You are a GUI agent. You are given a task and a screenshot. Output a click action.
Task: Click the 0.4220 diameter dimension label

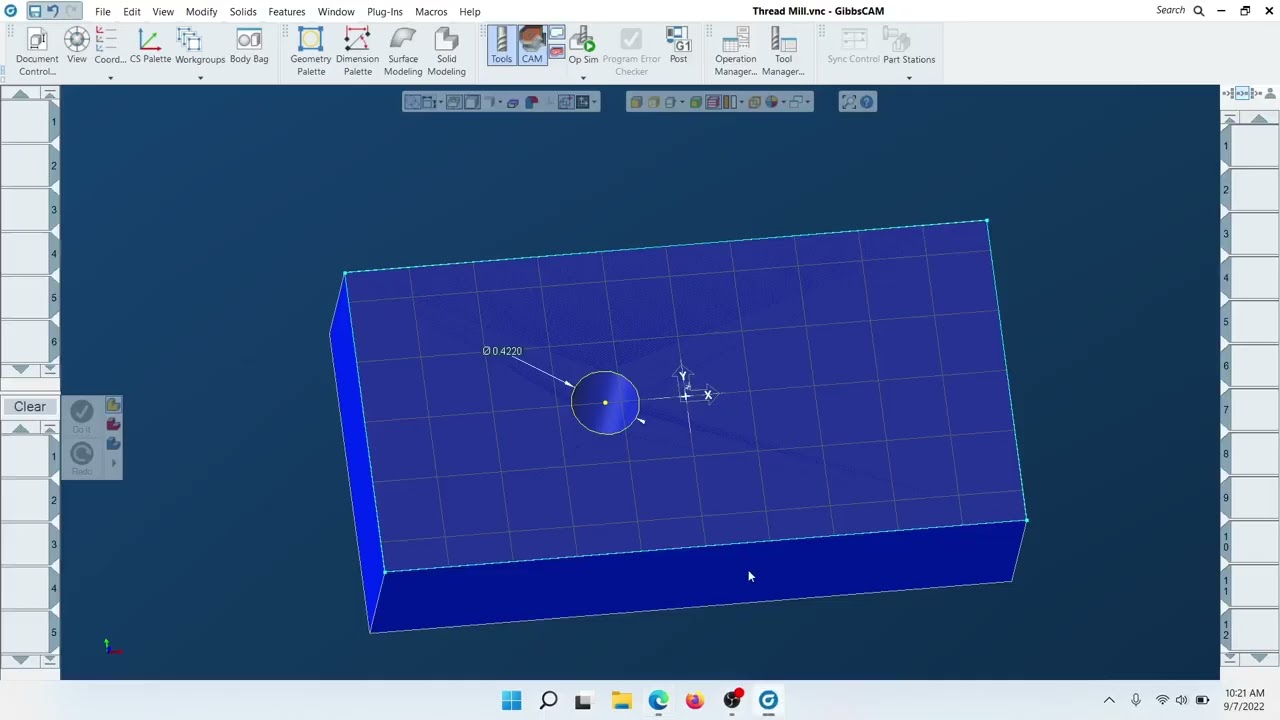click(x=502, y=351)
